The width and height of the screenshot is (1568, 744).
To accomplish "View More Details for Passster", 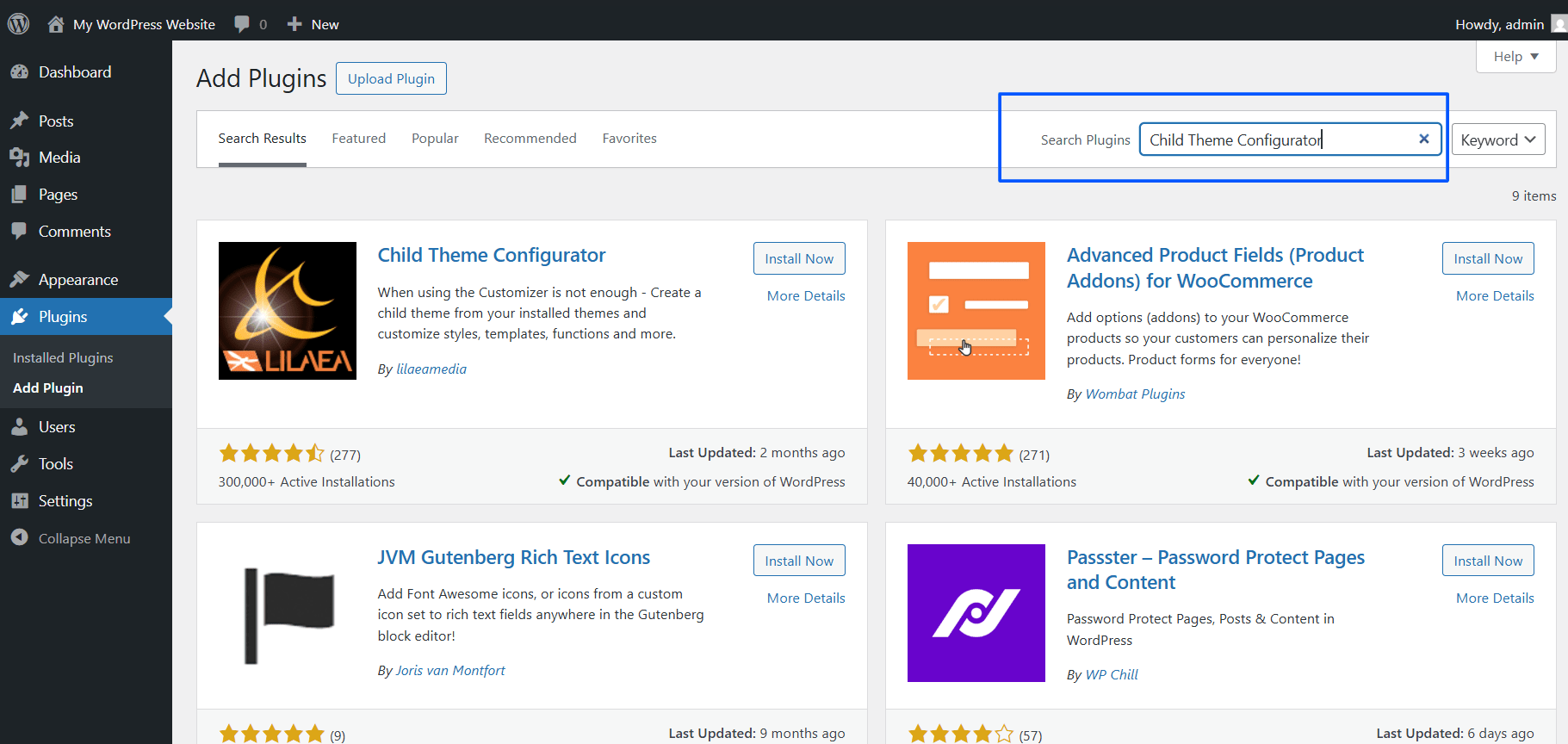I will pos(1495,598).
